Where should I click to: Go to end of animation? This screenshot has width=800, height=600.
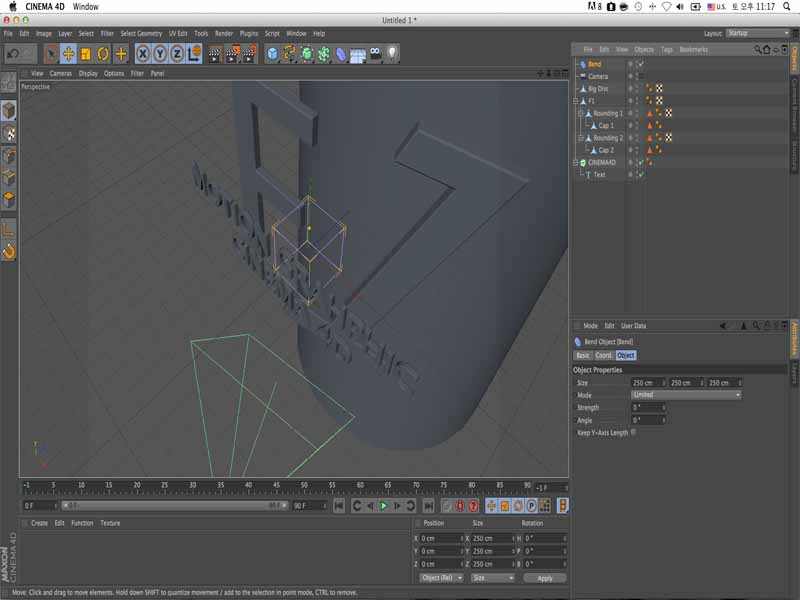(429, 506)
